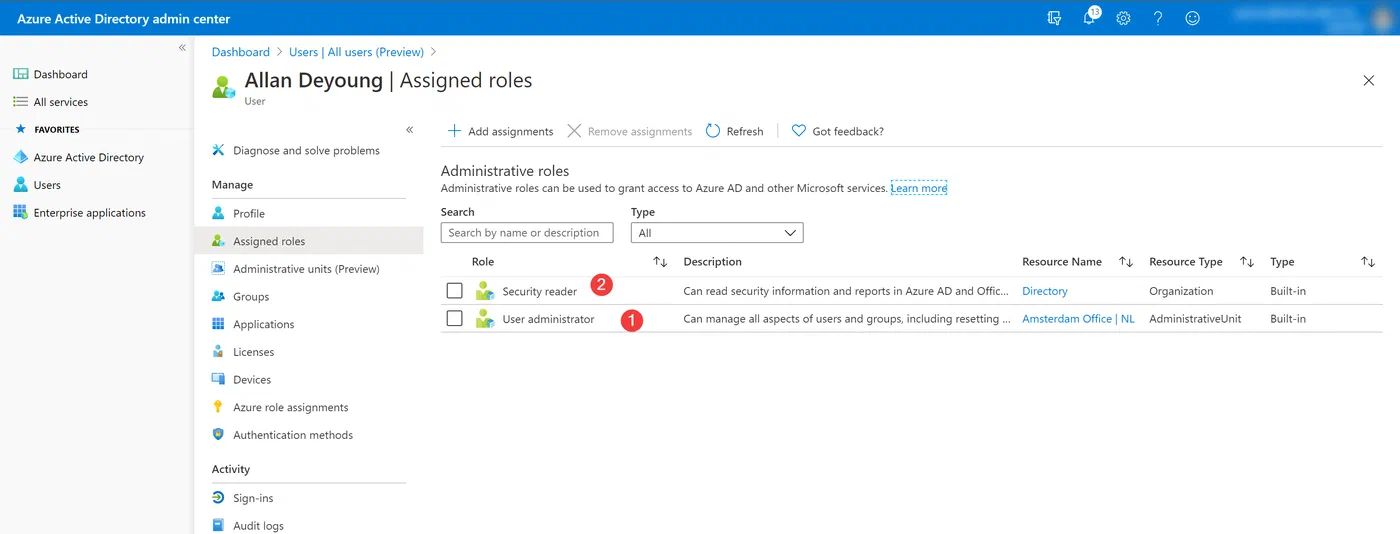Viewport: 1400px width, 534px height.
Task: Collapse the left navigation sidebar
Action: tap(182, 48)
